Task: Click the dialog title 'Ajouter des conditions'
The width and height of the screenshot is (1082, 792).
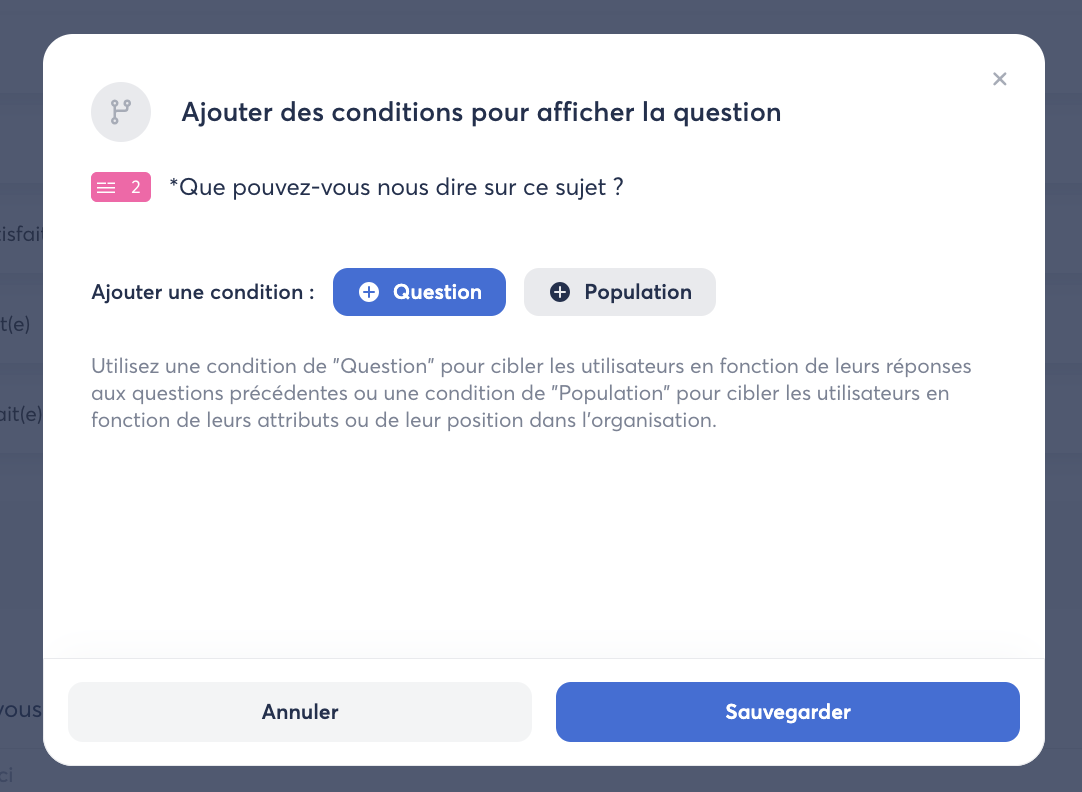Action: click(x=481, y=112)
